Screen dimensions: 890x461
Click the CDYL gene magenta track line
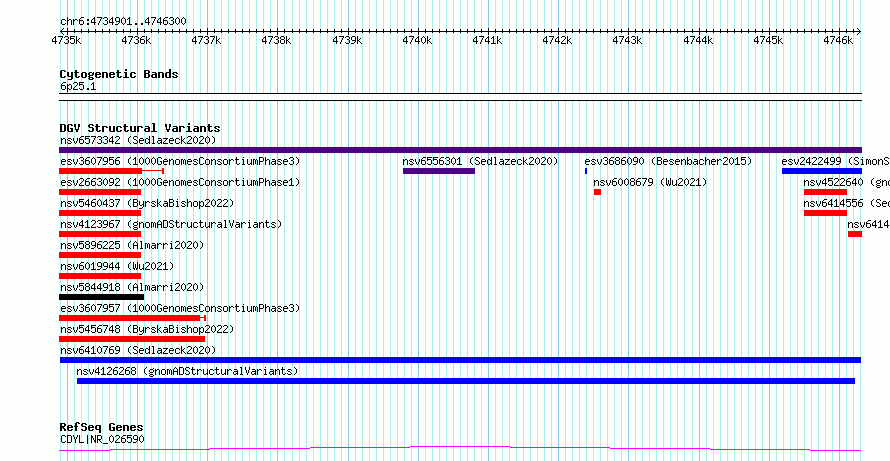tap(460, 449)
